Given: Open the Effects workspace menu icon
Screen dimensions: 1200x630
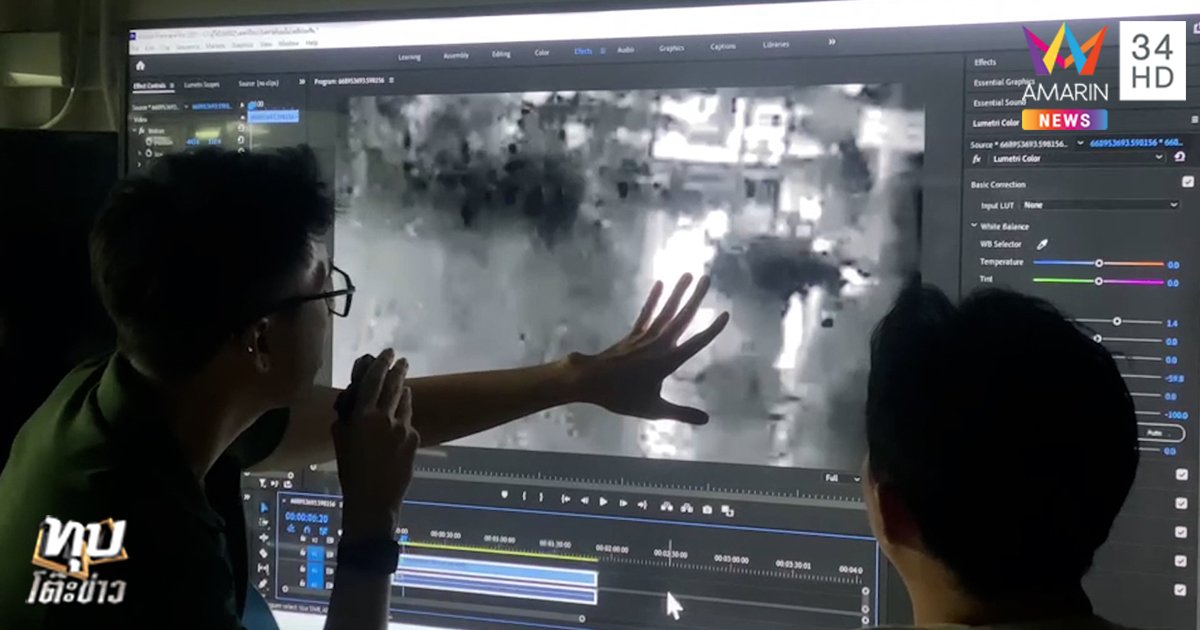Looking at the screenshot, I should click(602, 51).
